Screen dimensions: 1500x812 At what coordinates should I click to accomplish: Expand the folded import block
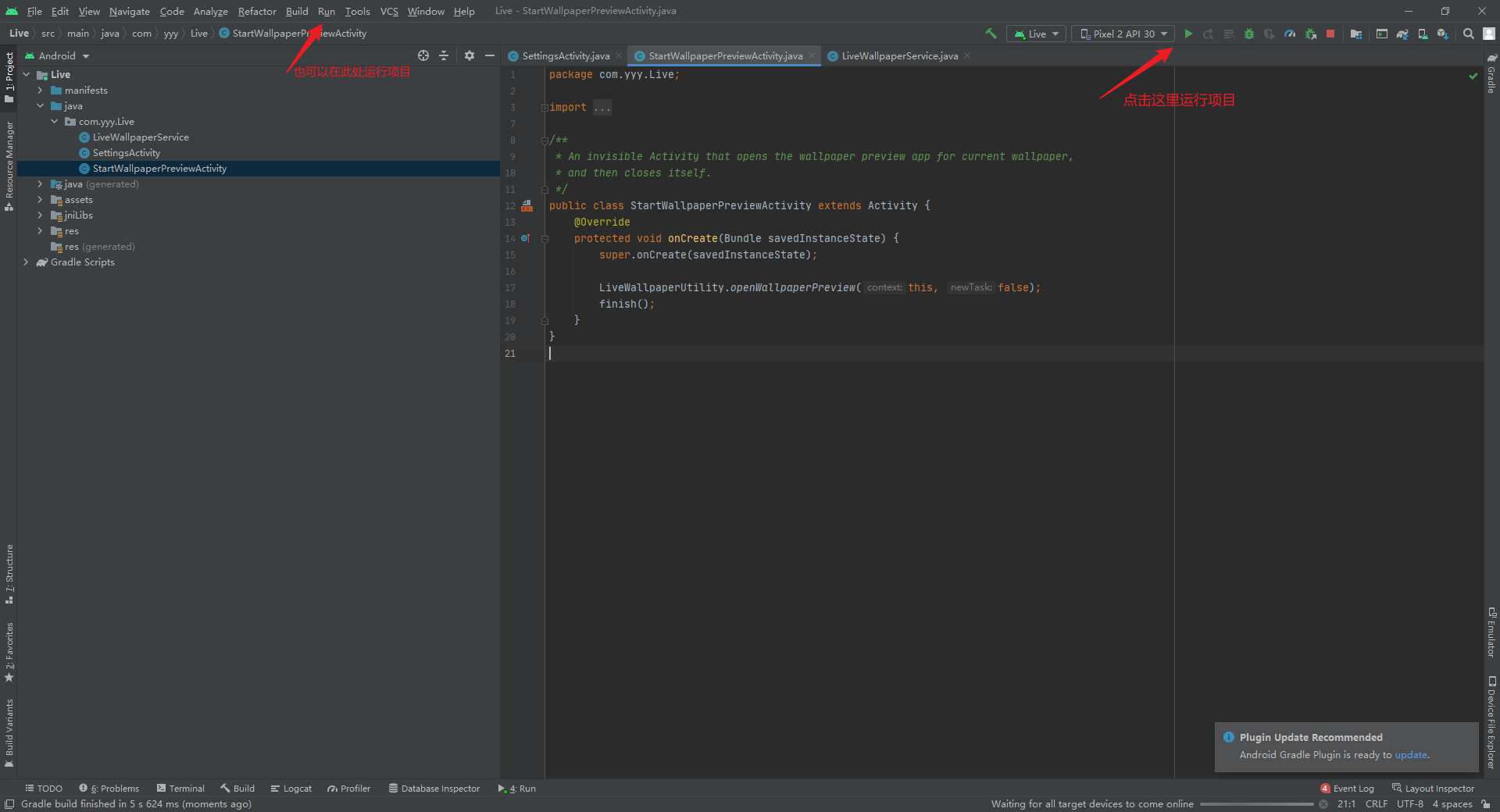click(544, 108)
